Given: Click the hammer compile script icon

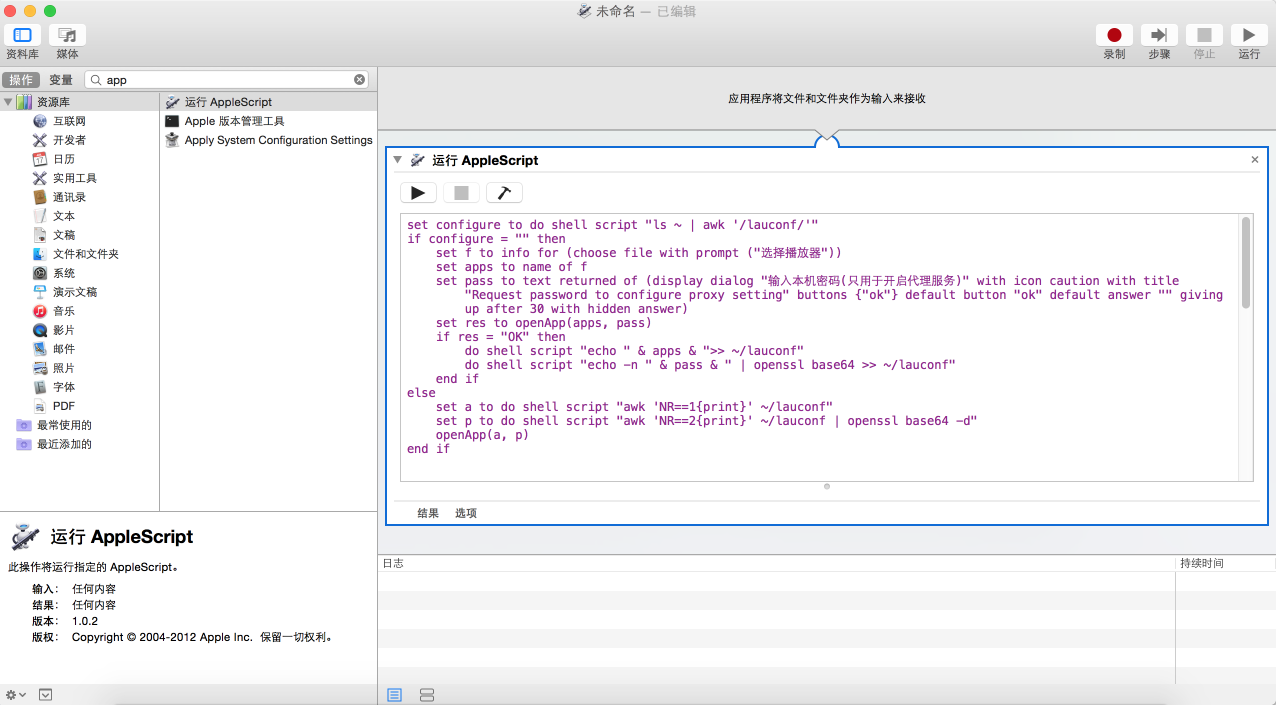Looking at the screenshot, I should point(504,193).
